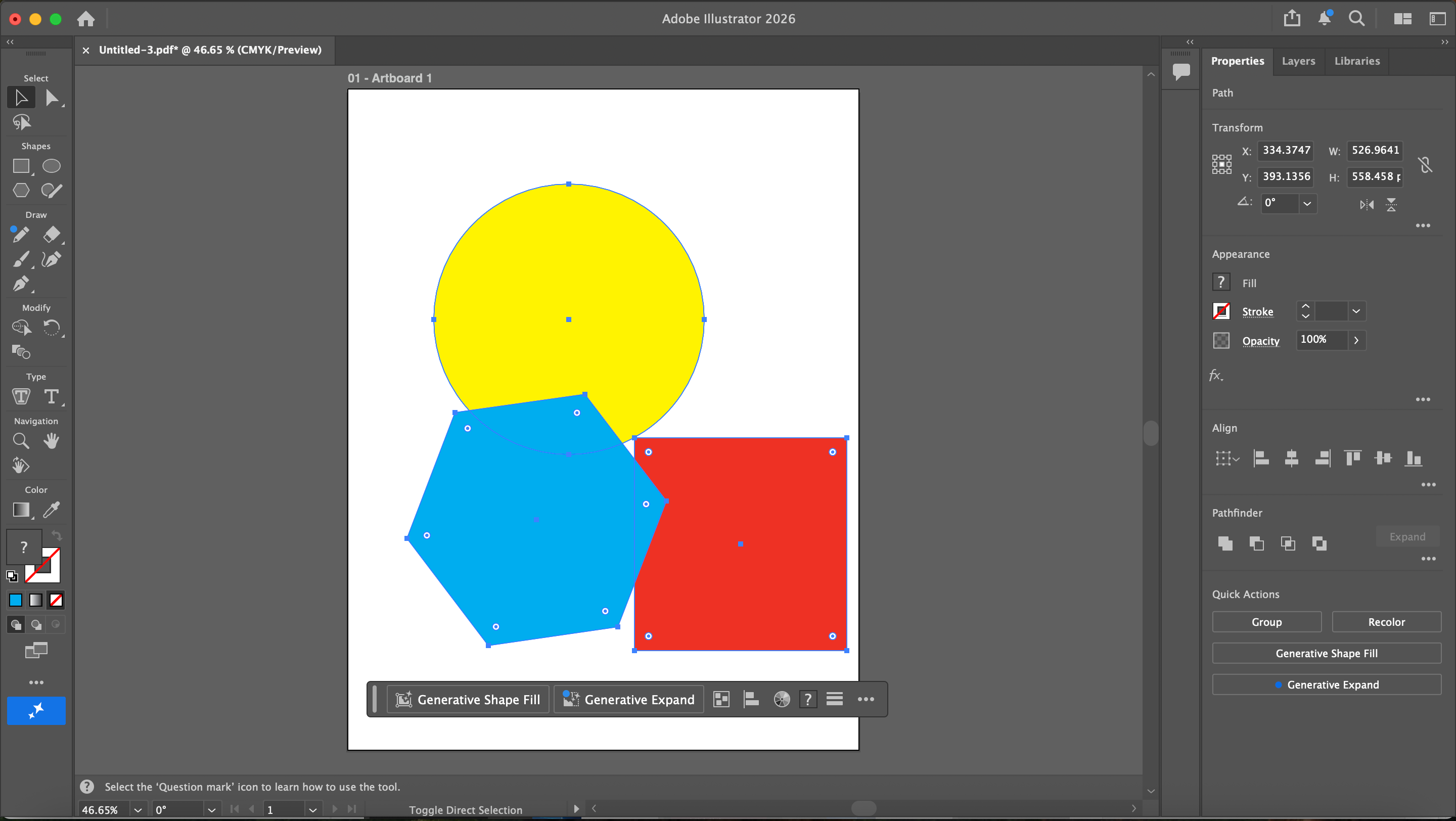This screenshot has height=821, width=1456.
Task: Click the Rotate tool
Action: click(x=52, y=328)
